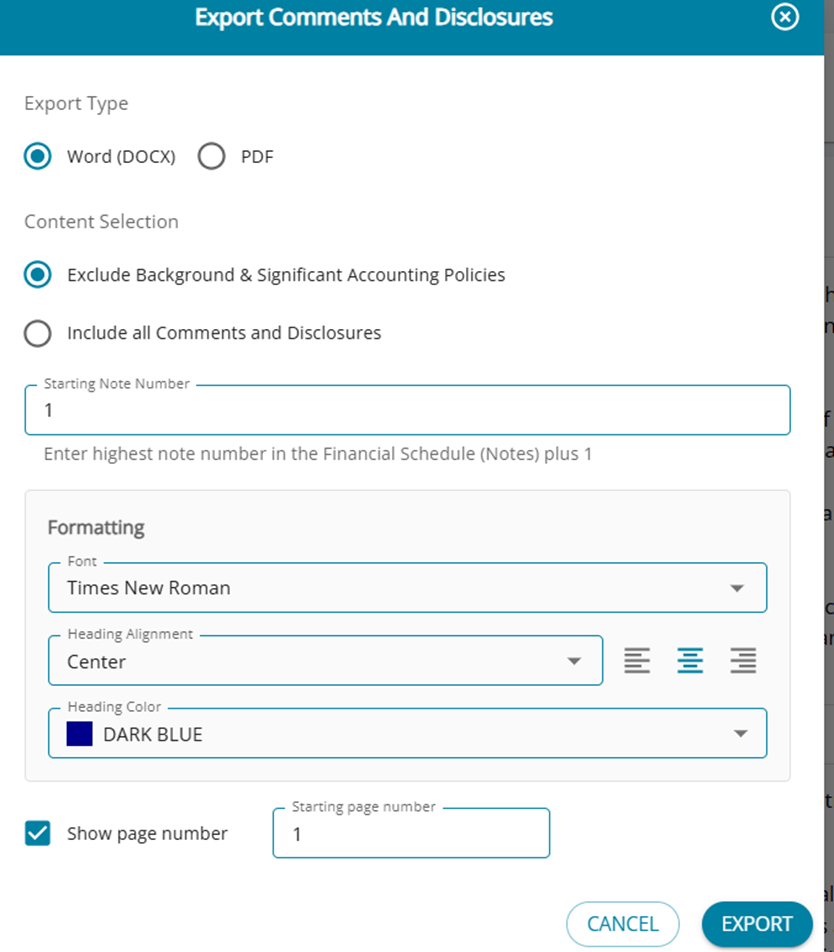The height and width of the screenshot is (952, 834).
Task: Click the center align heading icon
Action: tap(690, 661)
